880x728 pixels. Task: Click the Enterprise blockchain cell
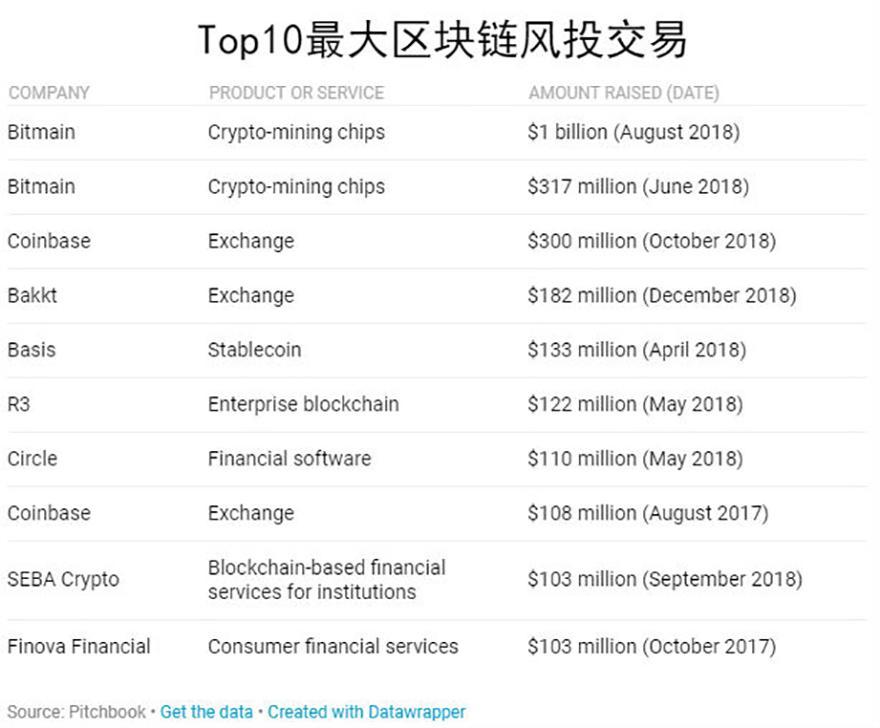coord(303,404)
